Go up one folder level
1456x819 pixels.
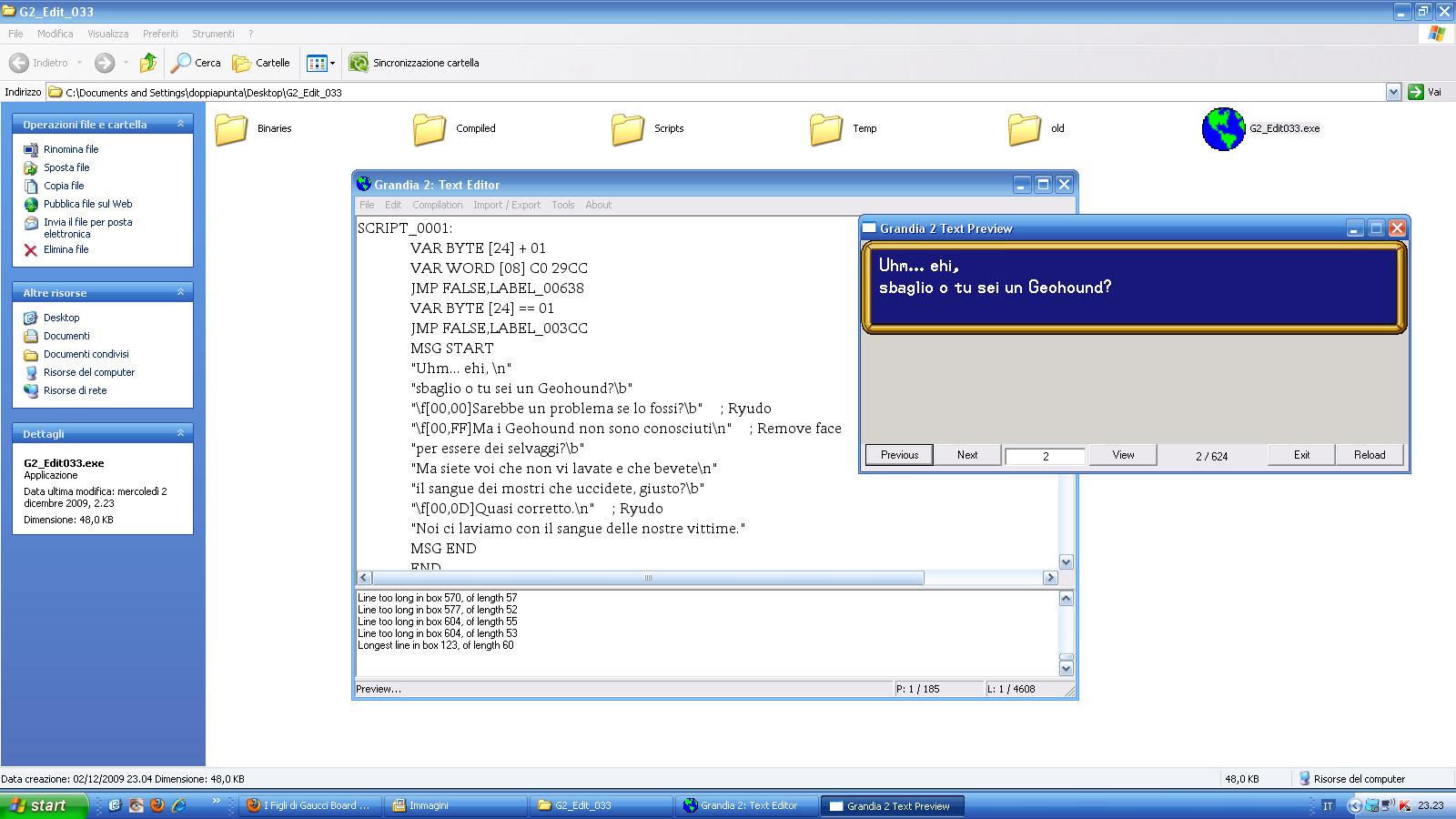pos(147,63)
